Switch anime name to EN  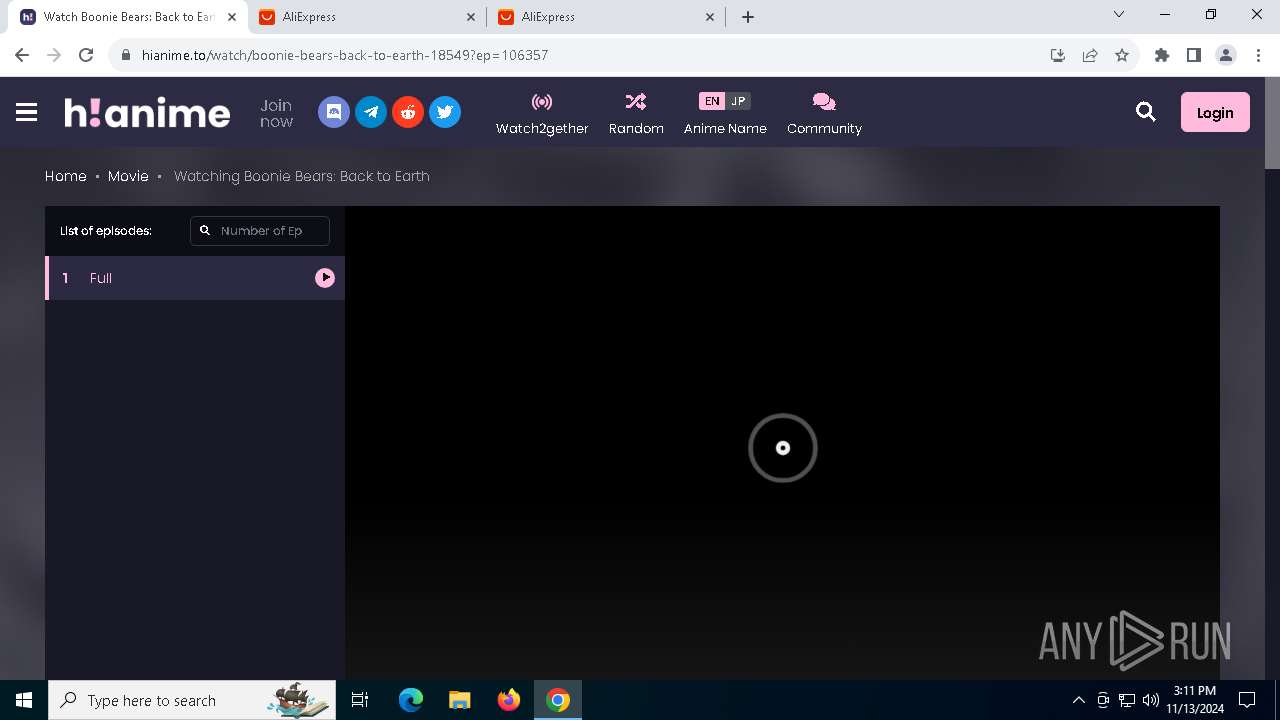coord(711,101)
